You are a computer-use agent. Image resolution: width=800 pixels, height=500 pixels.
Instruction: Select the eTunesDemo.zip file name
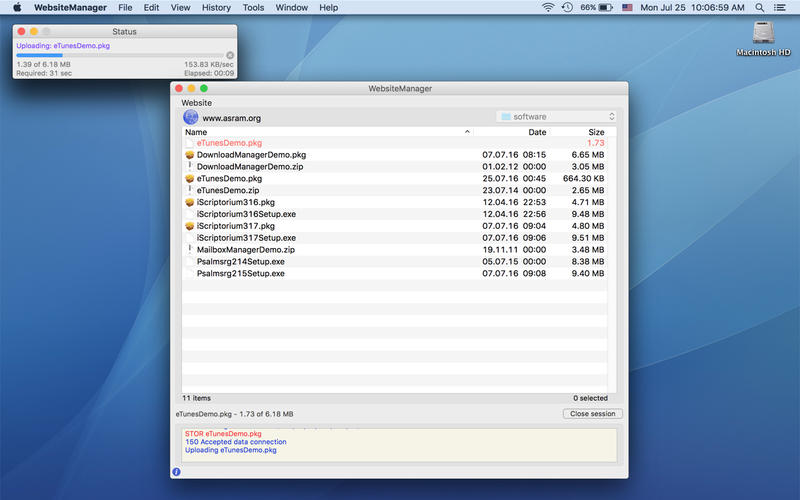point(228,190)
